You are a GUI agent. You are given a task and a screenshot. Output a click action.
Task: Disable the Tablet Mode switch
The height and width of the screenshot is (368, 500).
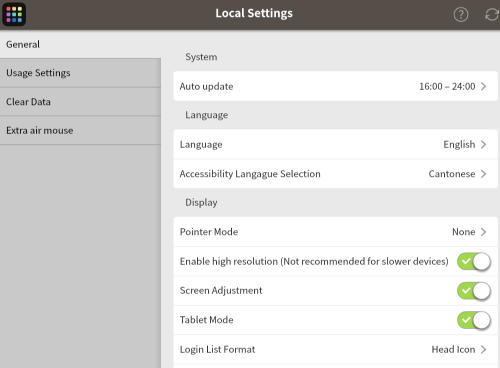(x=474, y=320)
